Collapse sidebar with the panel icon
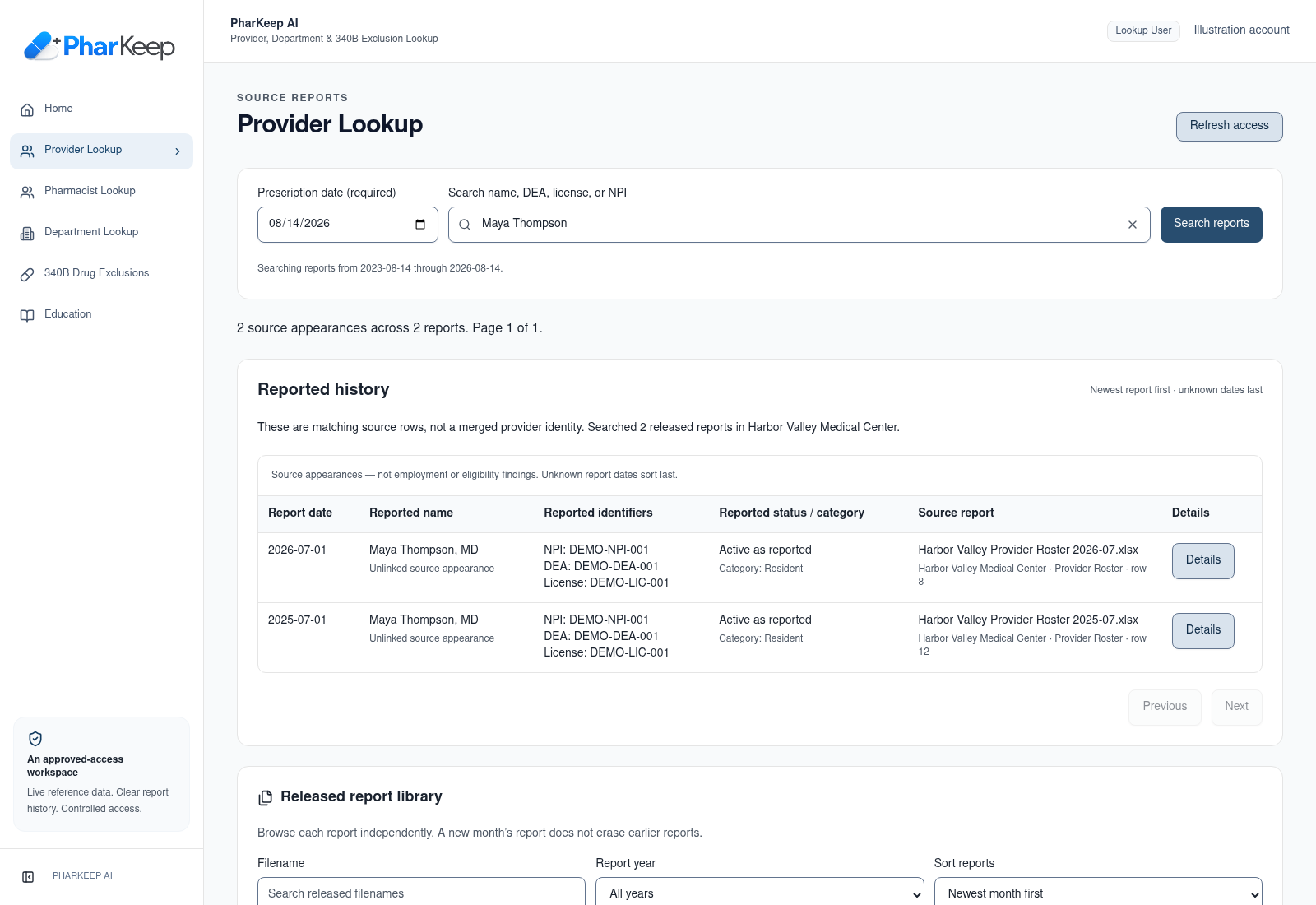The height and width of the screenshot is (905, 1316). (28, 877)
